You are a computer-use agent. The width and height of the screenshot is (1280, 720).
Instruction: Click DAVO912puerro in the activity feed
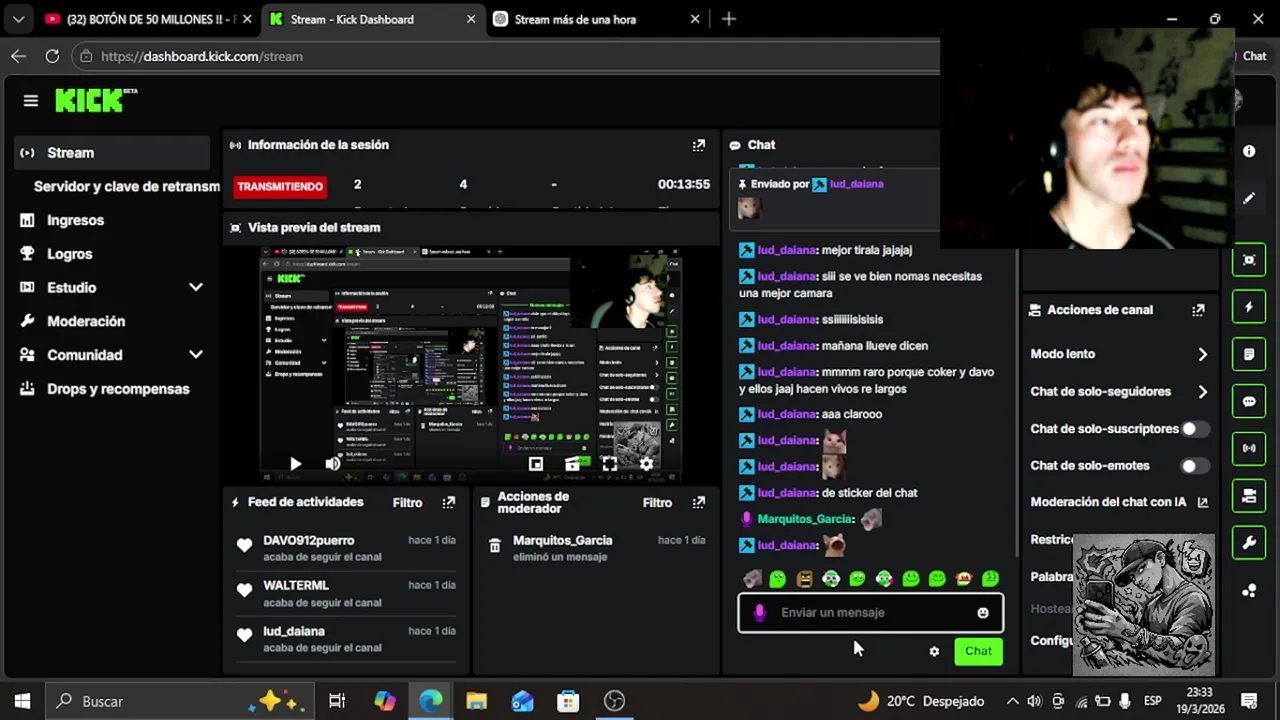pyautogui.click(x=308, y=540)
